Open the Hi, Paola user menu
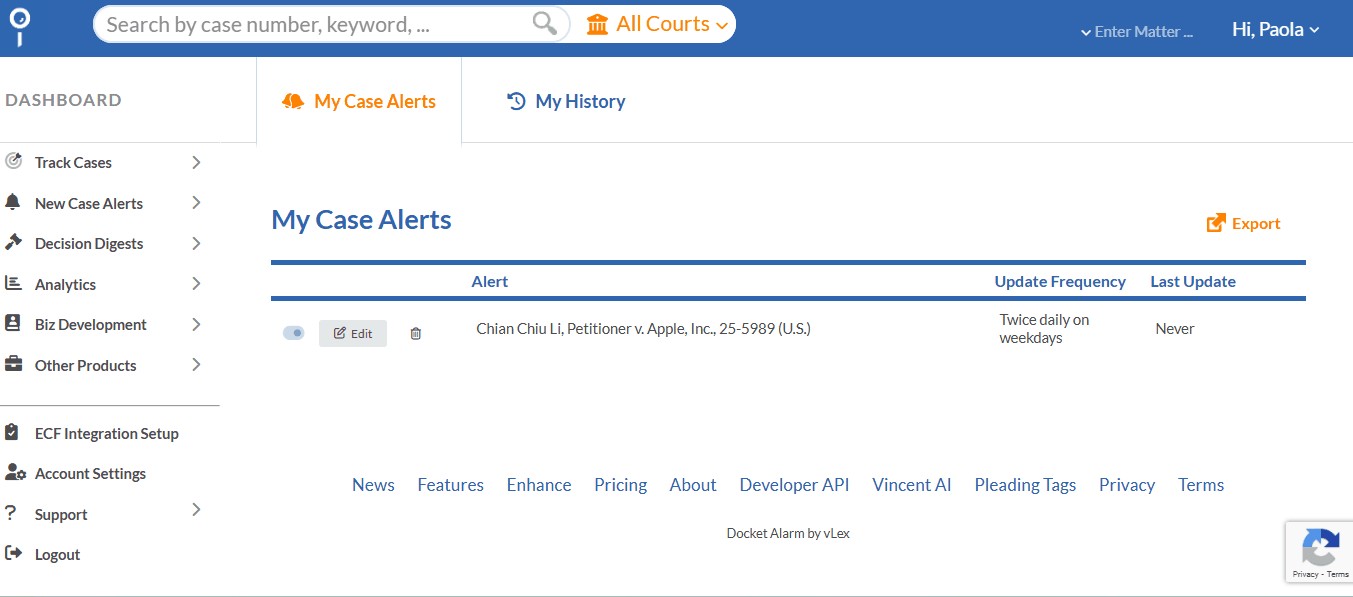Screen dimensions: 1353x597 (x=1275, y=30)
